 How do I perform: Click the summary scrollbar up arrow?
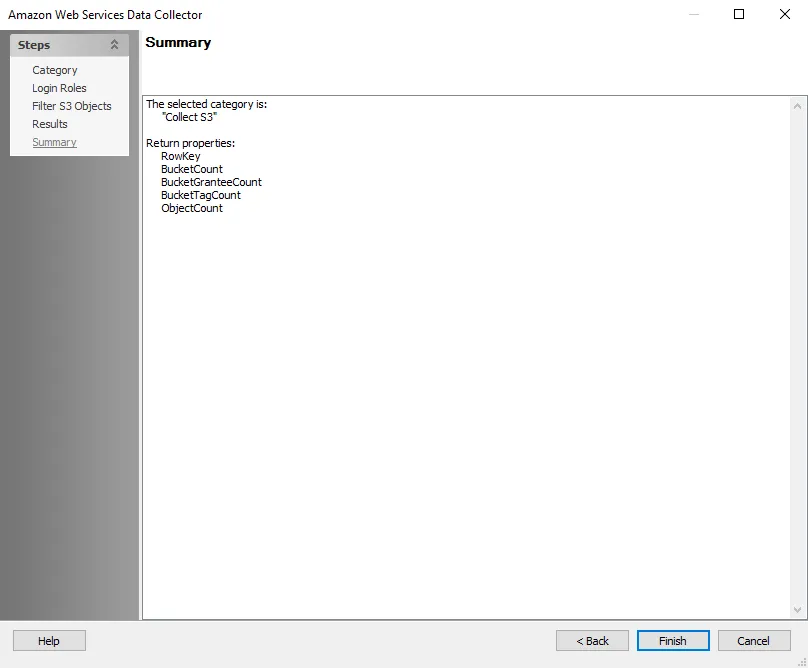coord(797,106)
